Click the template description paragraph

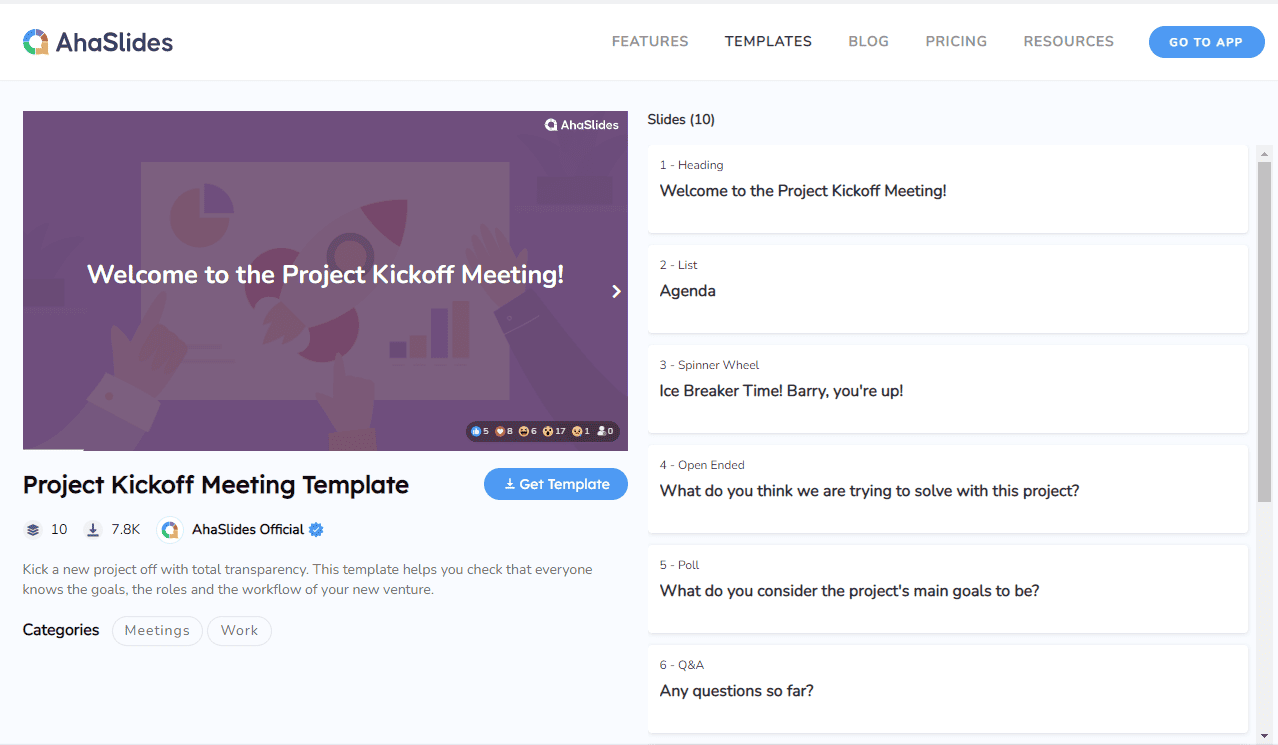pos(308,579)
